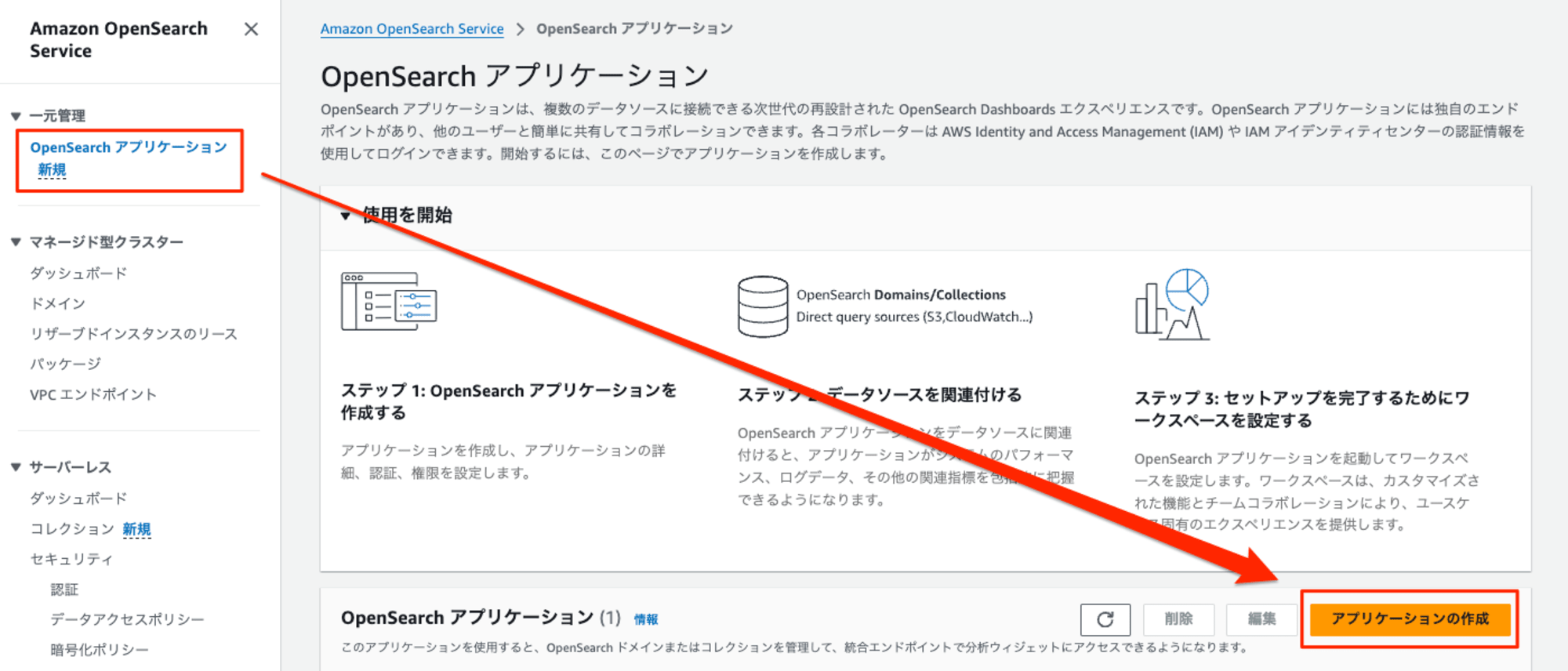Click the Amazon OpenSearch Service breadcrumb link
Image resolution: width=1568 pixels, height=671 pixels.
pyautogui.click(x=412, y=29)
